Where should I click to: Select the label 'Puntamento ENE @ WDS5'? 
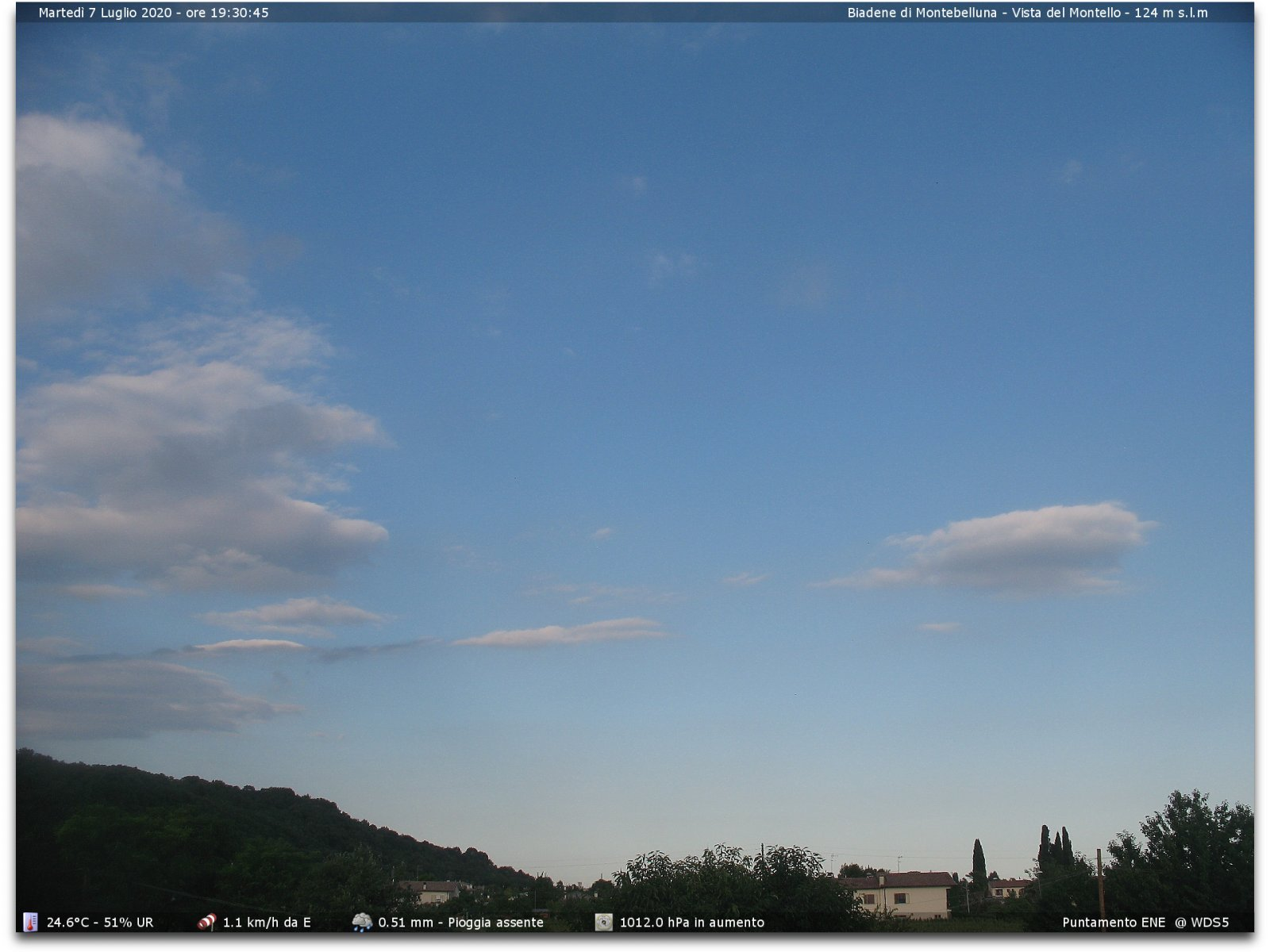(1145, 923)
